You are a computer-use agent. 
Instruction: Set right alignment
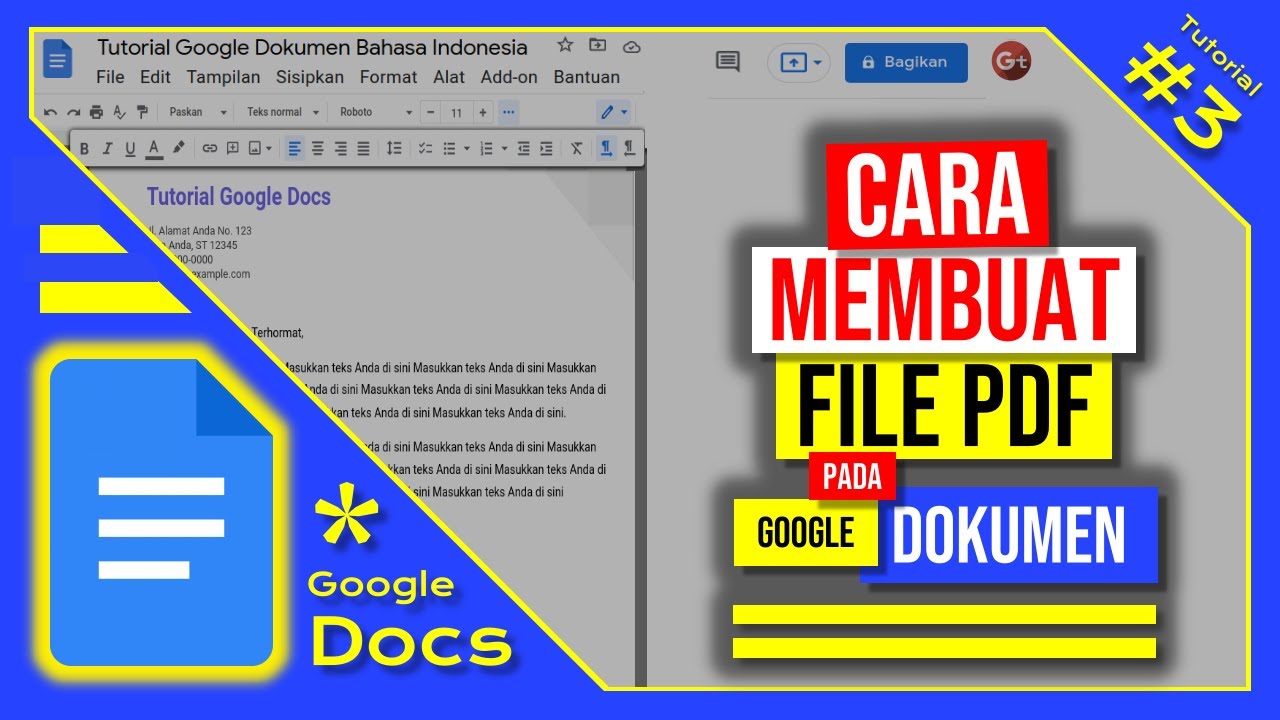click(x=341, y=148)
